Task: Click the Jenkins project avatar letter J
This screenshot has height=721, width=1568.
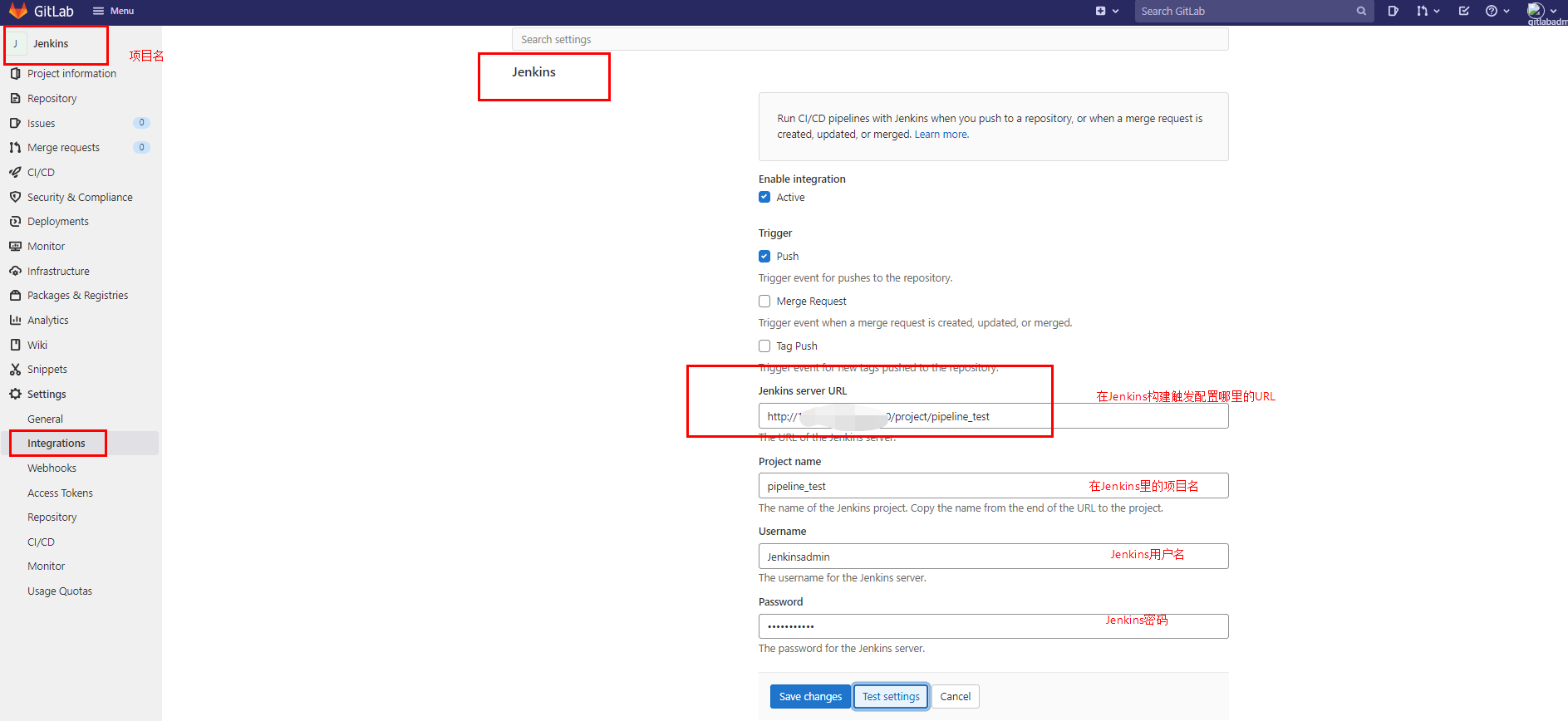Action: [x=16, y=43]
